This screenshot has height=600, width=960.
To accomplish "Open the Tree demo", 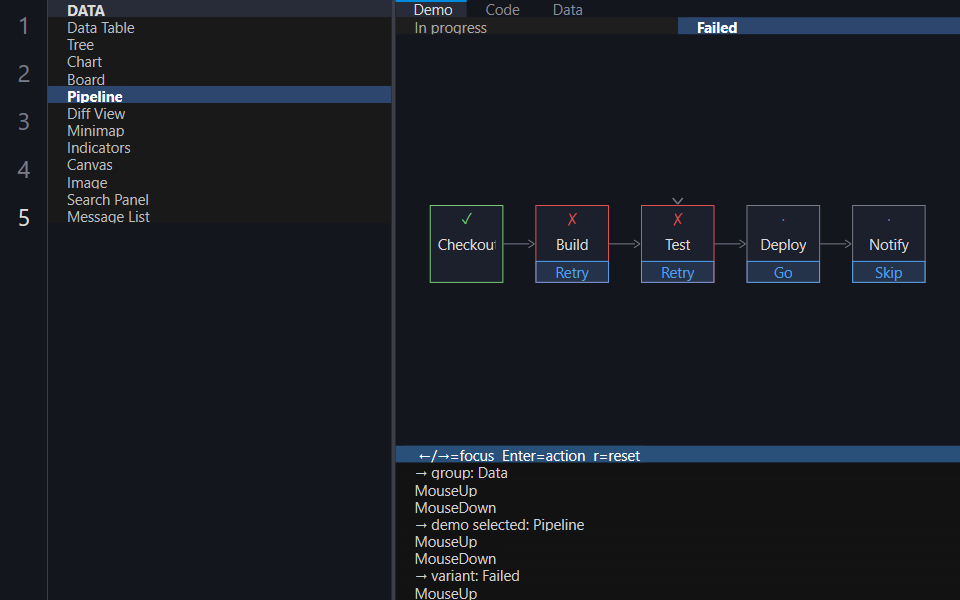I will [x=219, y=45].
